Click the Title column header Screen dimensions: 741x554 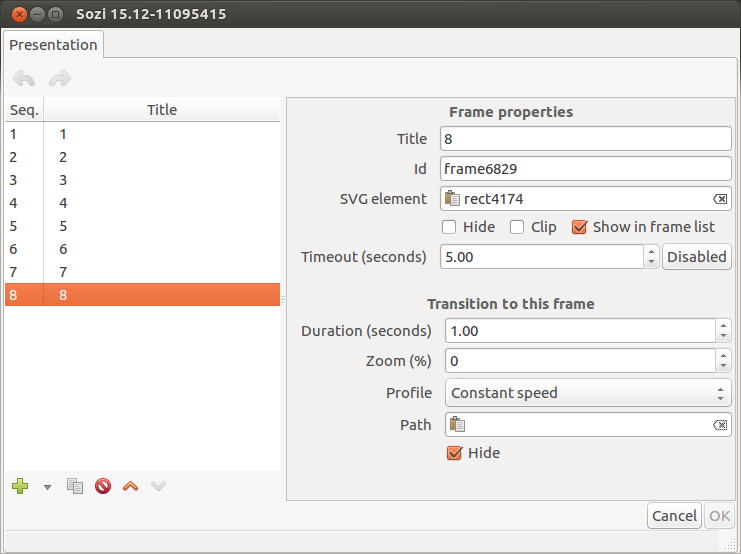pos(162,110)
